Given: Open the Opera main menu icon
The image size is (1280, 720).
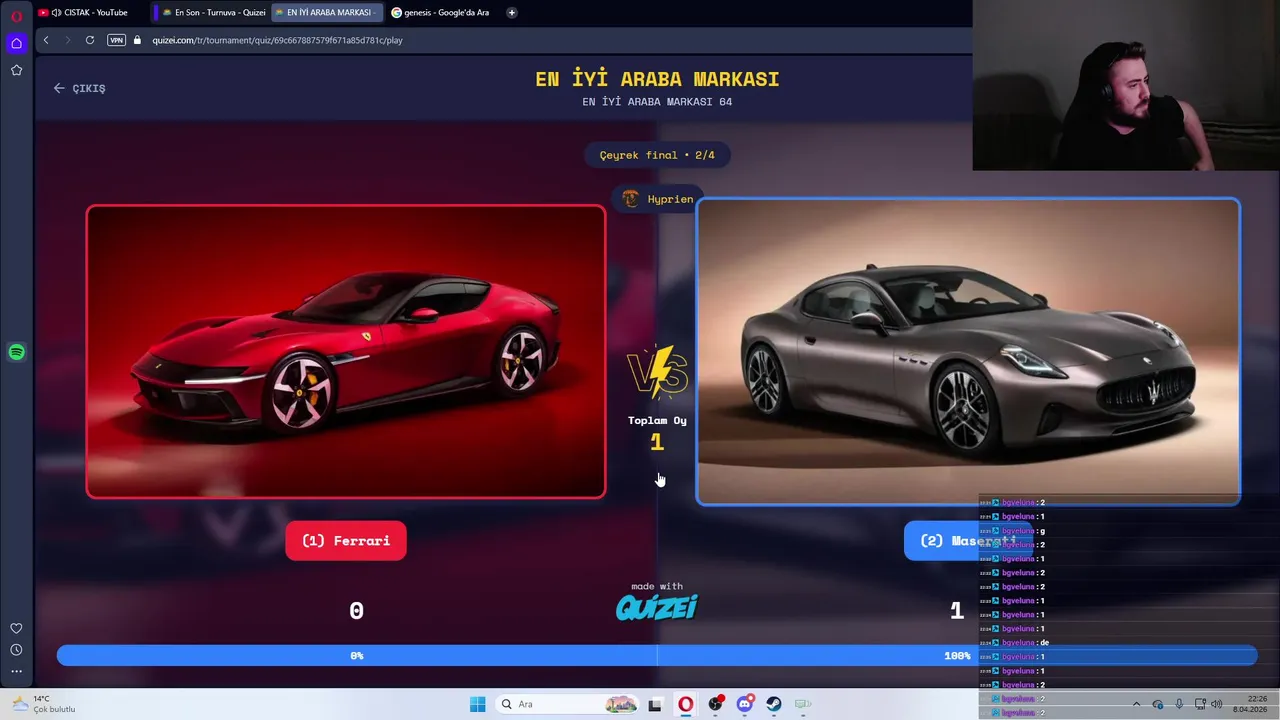Looking at the screenshot, I should (x=16, y=16).
